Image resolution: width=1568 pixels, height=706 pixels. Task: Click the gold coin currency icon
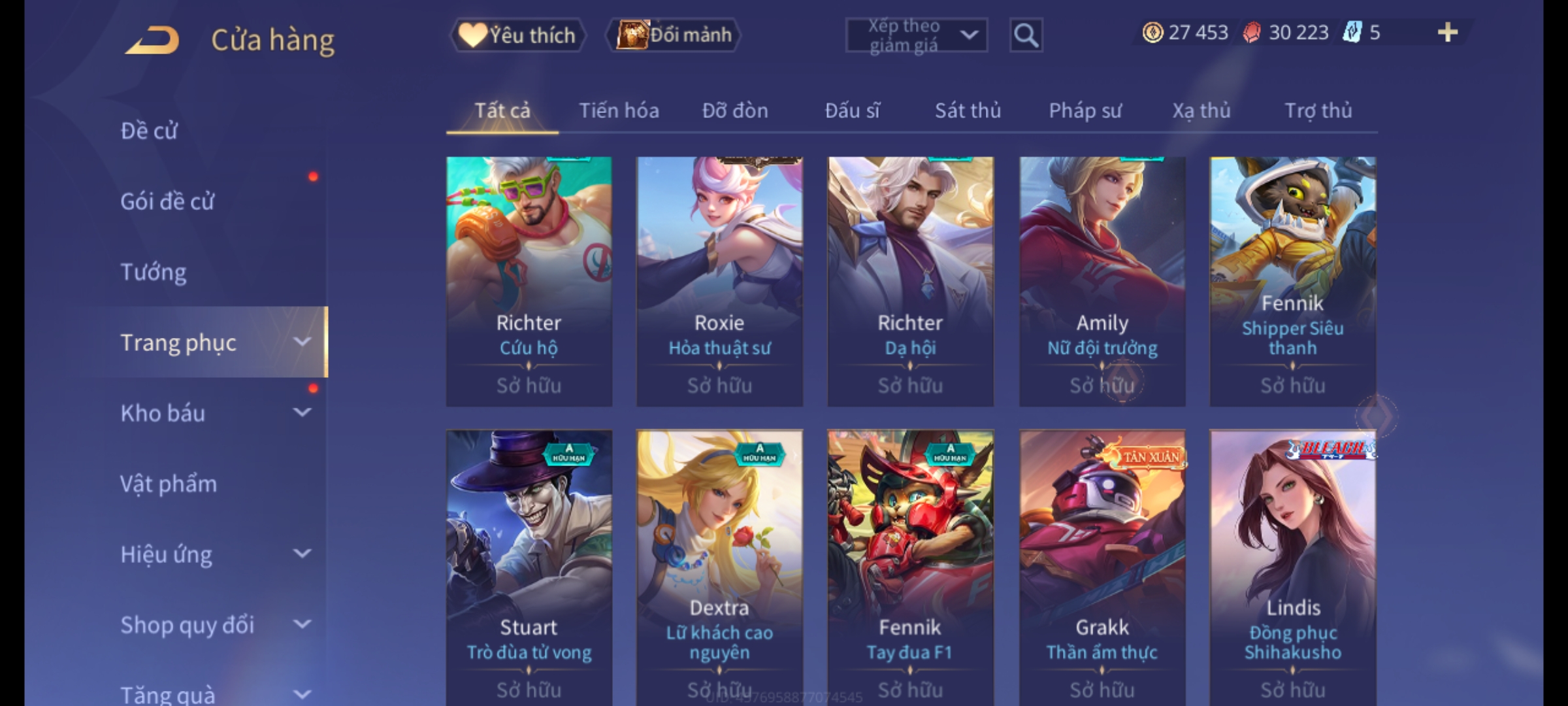1152,32
